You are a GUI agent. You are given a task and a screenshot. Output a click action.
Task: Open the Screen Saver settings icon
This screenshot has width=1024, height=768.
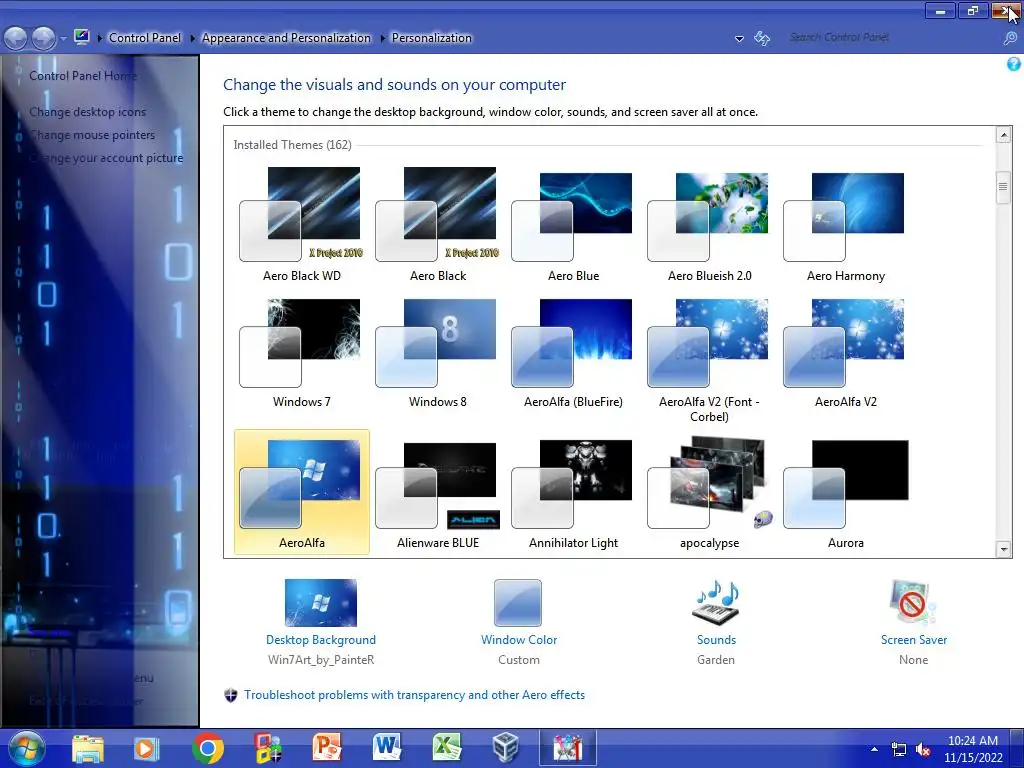click(x=913, y=603)
